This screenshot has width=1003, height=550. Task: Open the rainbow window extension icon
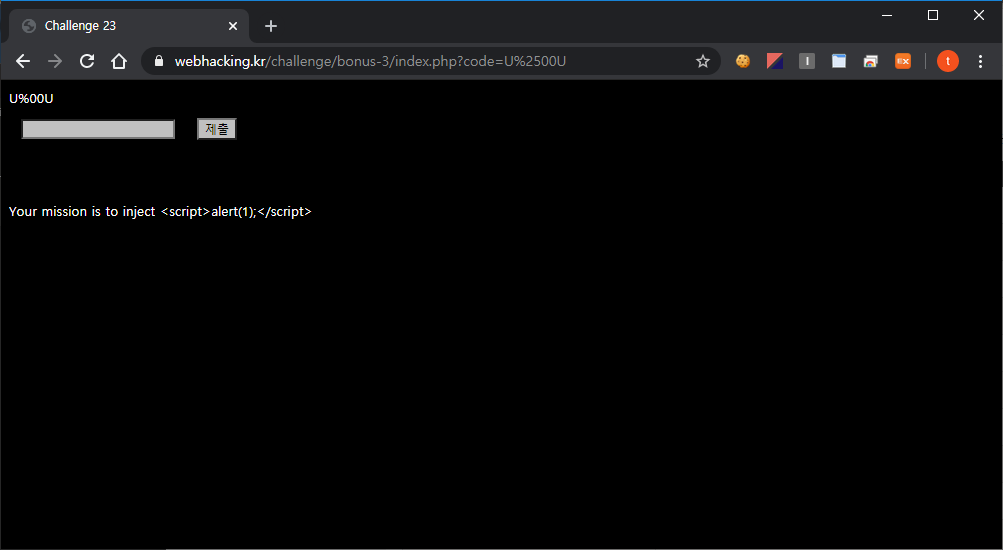(871, 61)
